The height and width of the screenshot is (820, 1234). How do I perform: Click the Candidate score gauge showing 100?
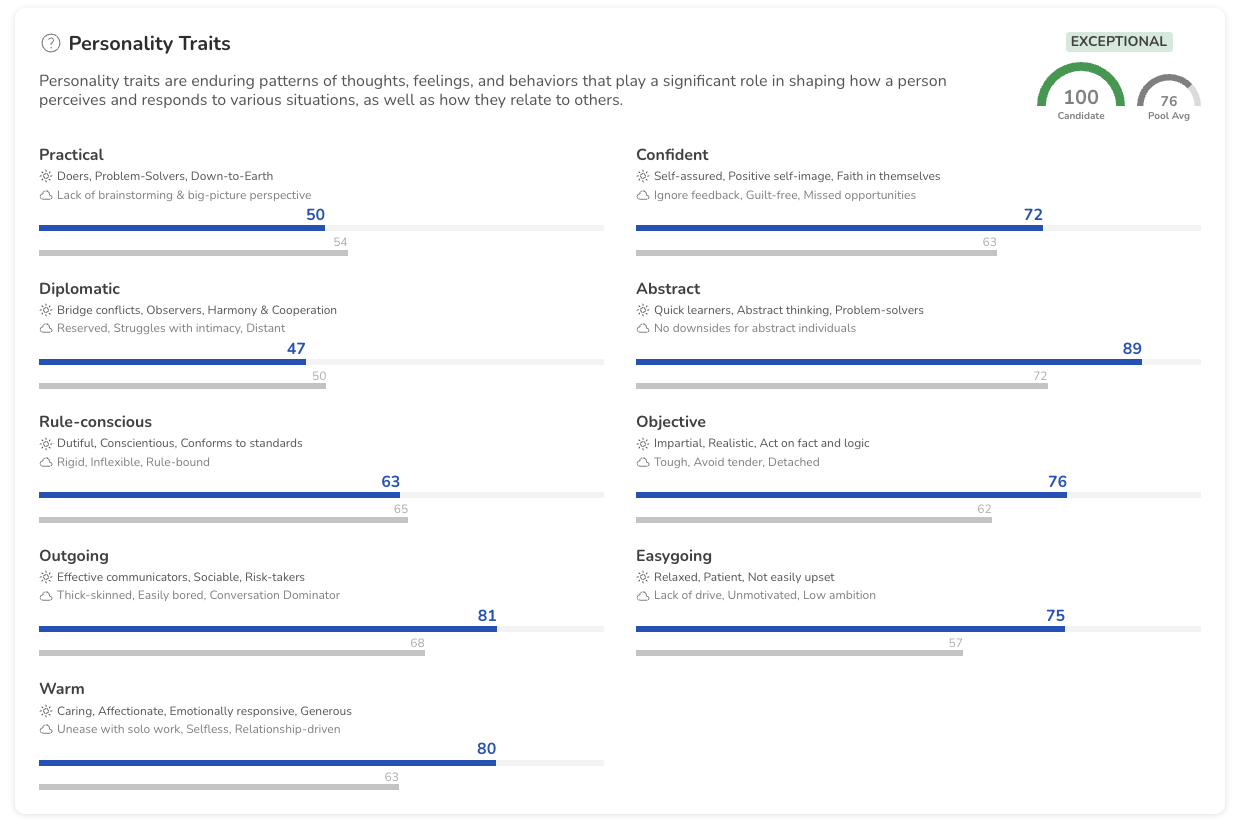pyautogui.click(x=1080, y=95)
